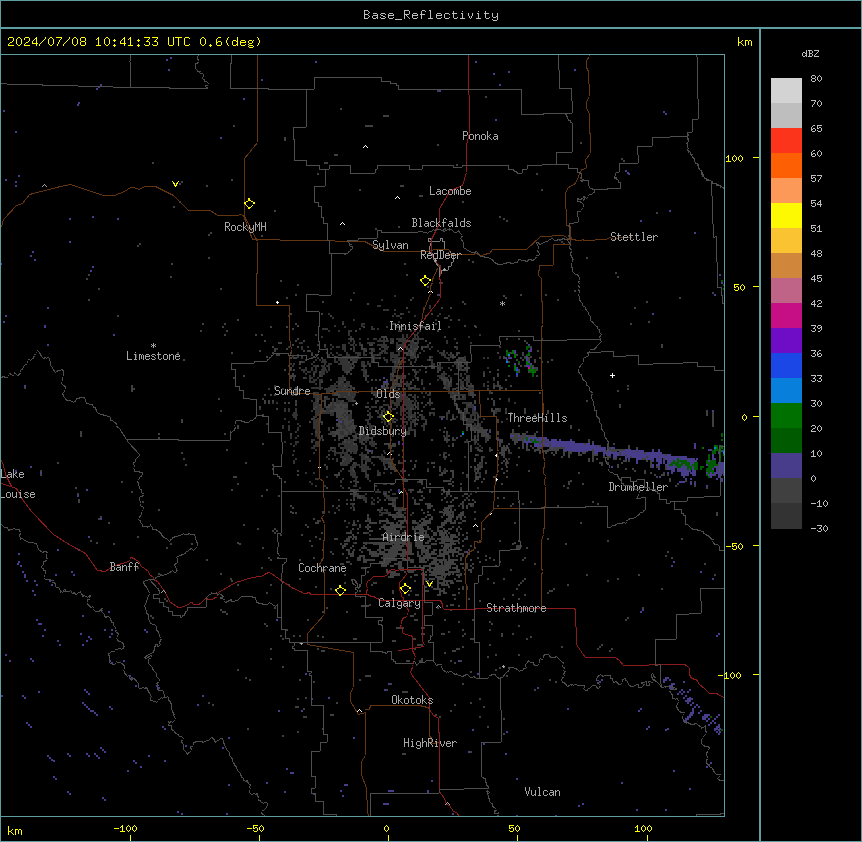Click the yellow V marker east of Calgary diamond
Viewport: 862px width, 842px height.
[x=429, y=584]
